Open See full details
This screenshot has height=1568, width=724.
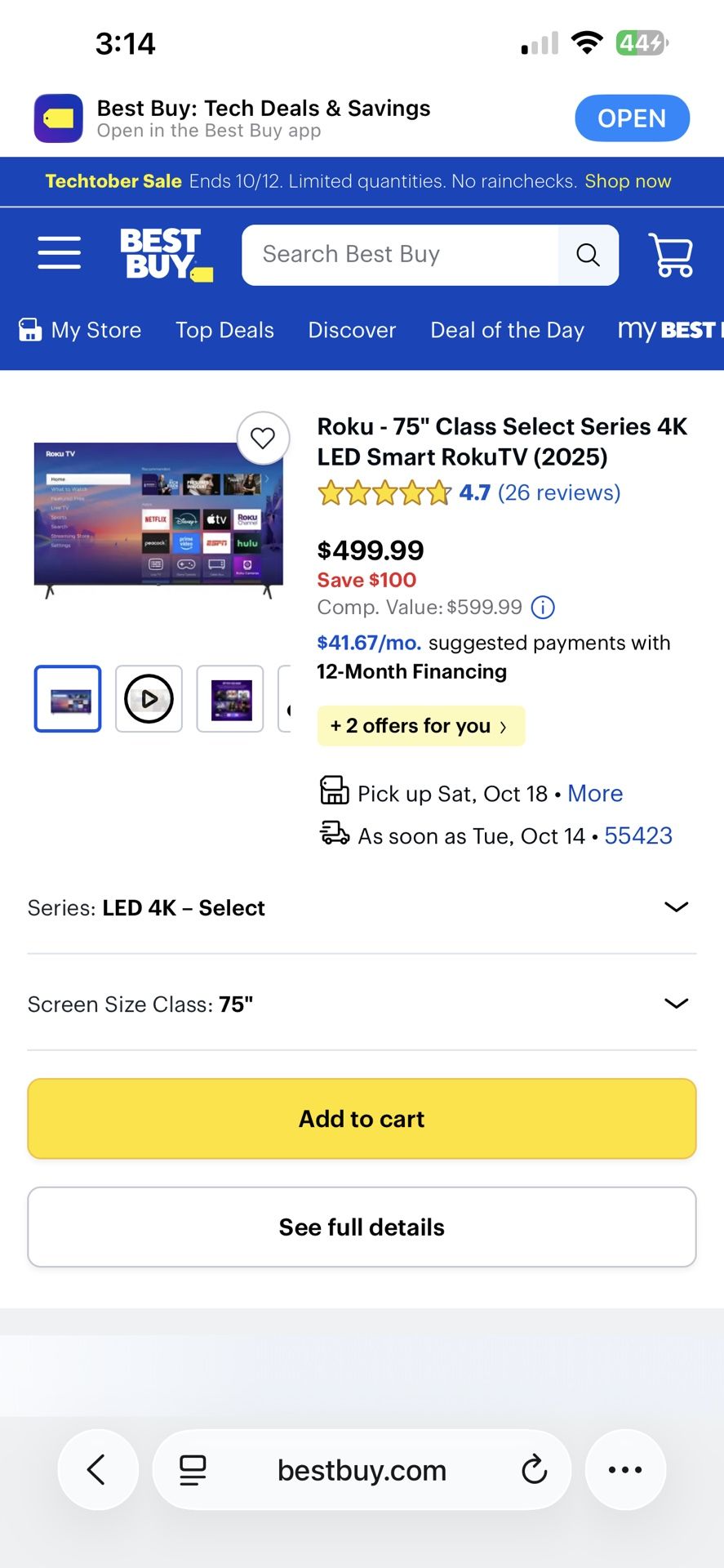pyautogui.click(x=362, y=1227)
